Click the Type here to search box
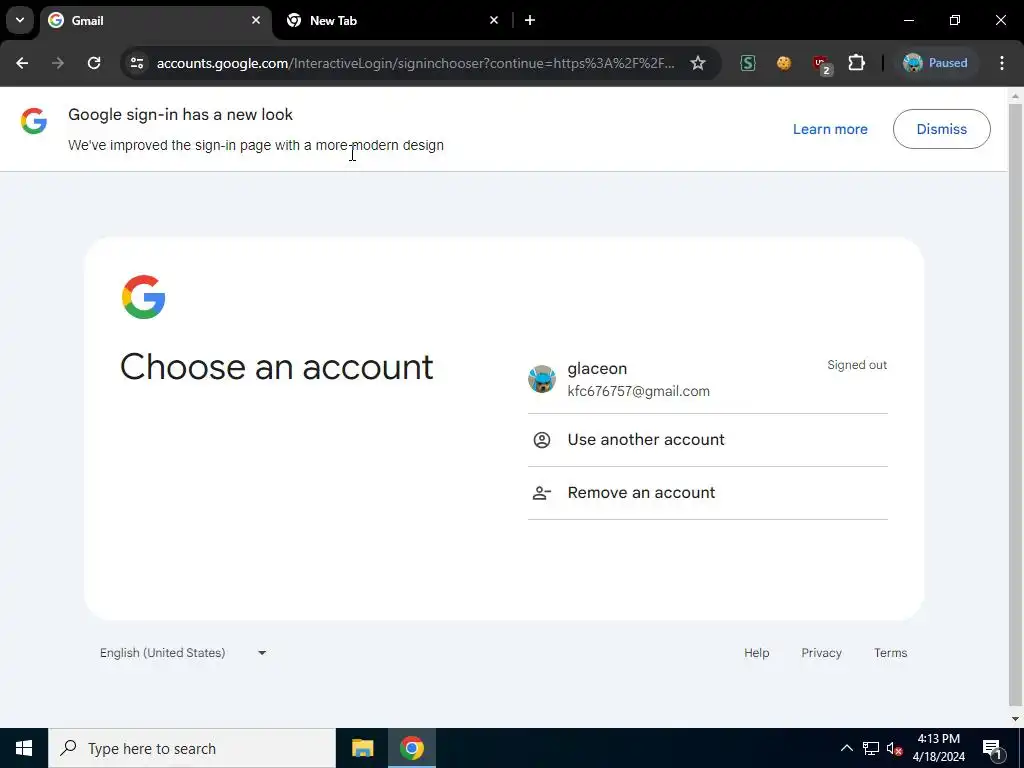The width and height of the screenshot is (1024, 768). [x=192, y=748]
